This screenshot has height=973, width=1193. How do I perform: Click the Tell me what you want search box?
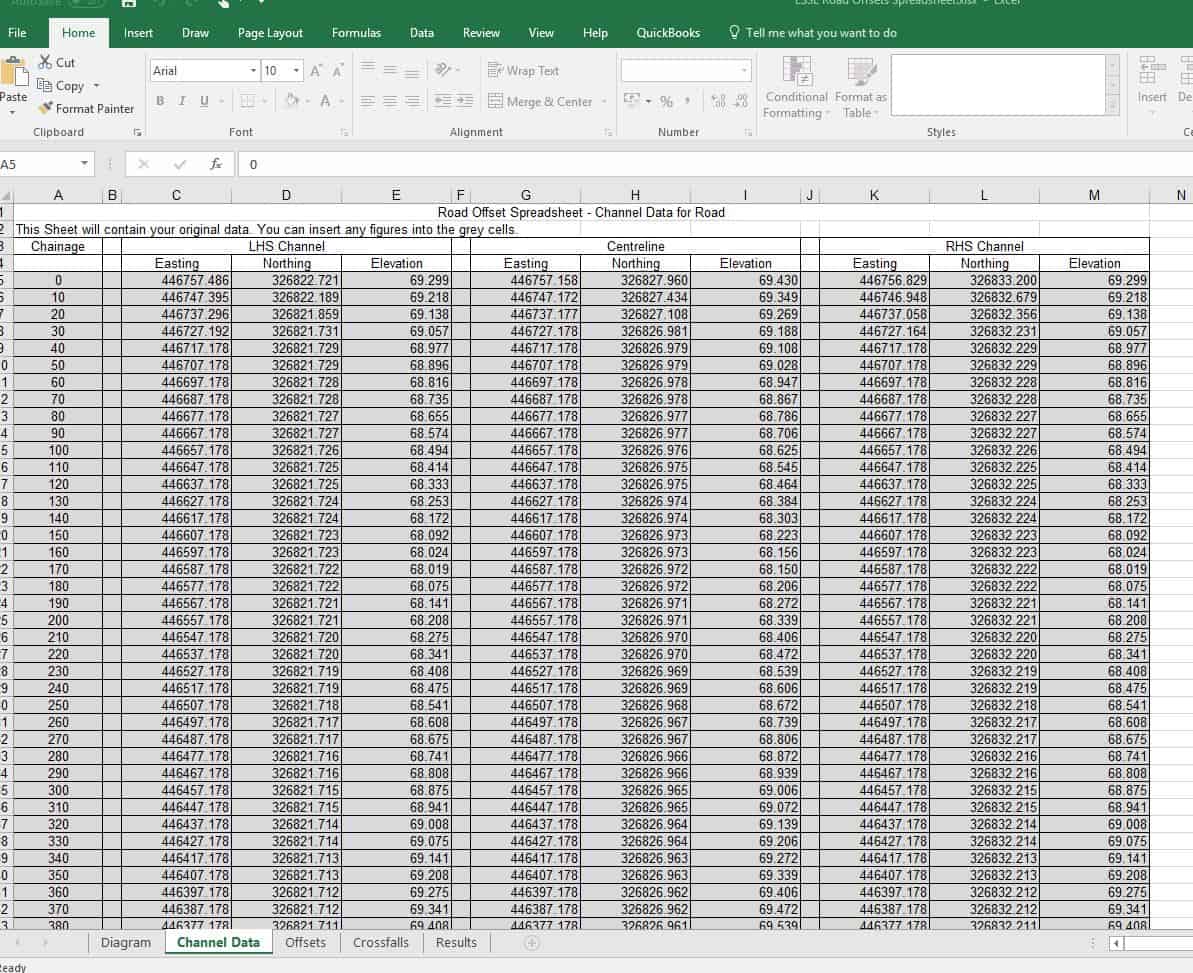(x=813, y=33)
